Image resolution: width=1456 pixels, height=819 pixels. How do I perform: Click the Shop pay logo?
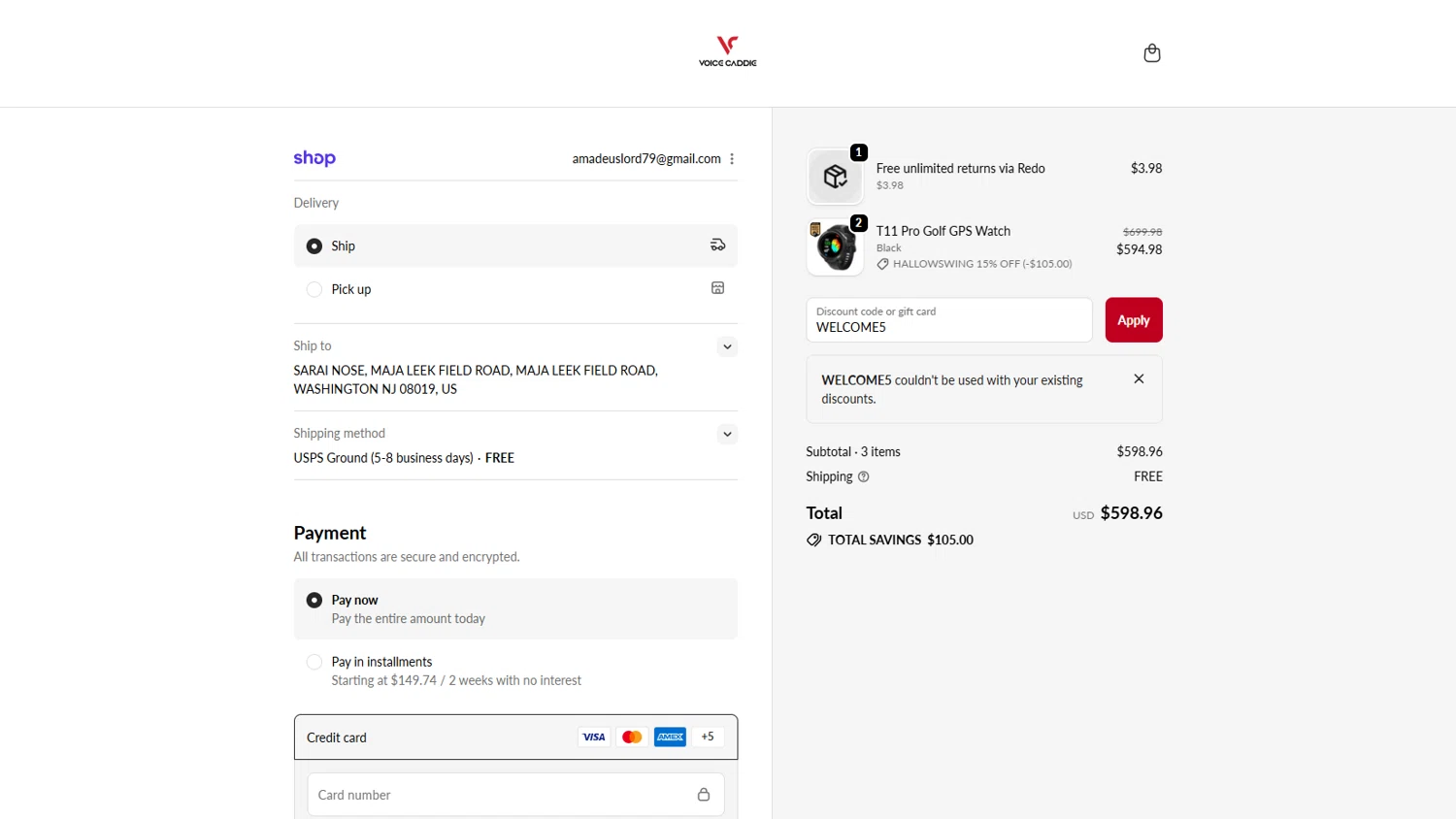(x=314, y=158)
